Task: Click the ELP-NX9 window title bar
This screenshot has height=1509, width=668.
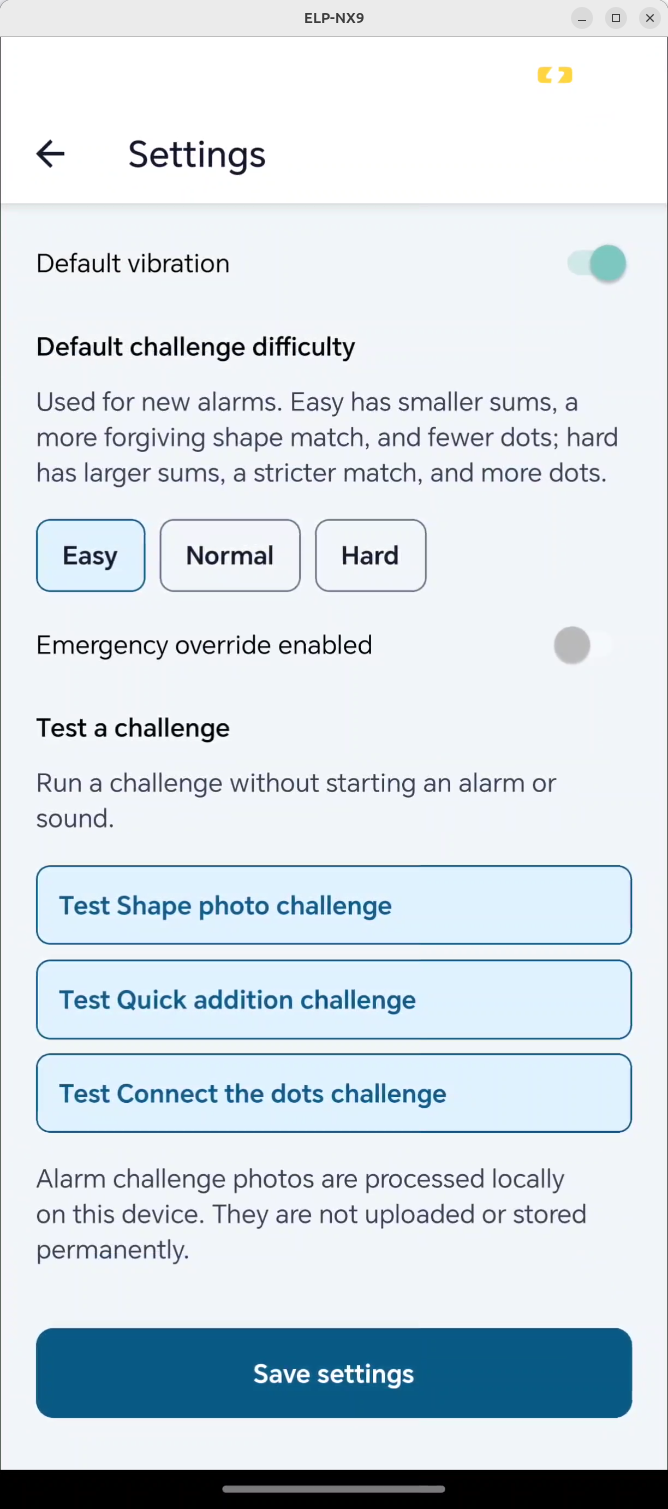Action: coord(334,18)
